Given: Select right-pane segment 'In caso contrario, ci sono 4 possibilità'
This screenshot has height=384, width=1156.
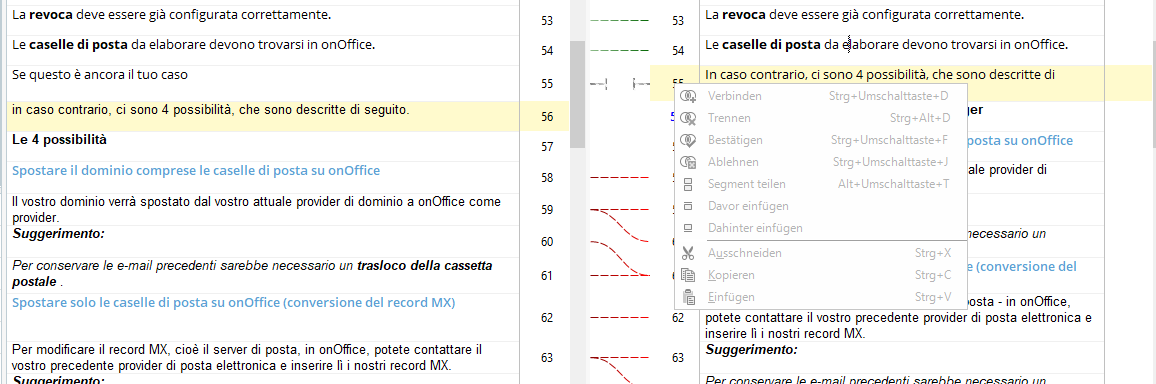Looking at the screenshot, I should point(880,75).
